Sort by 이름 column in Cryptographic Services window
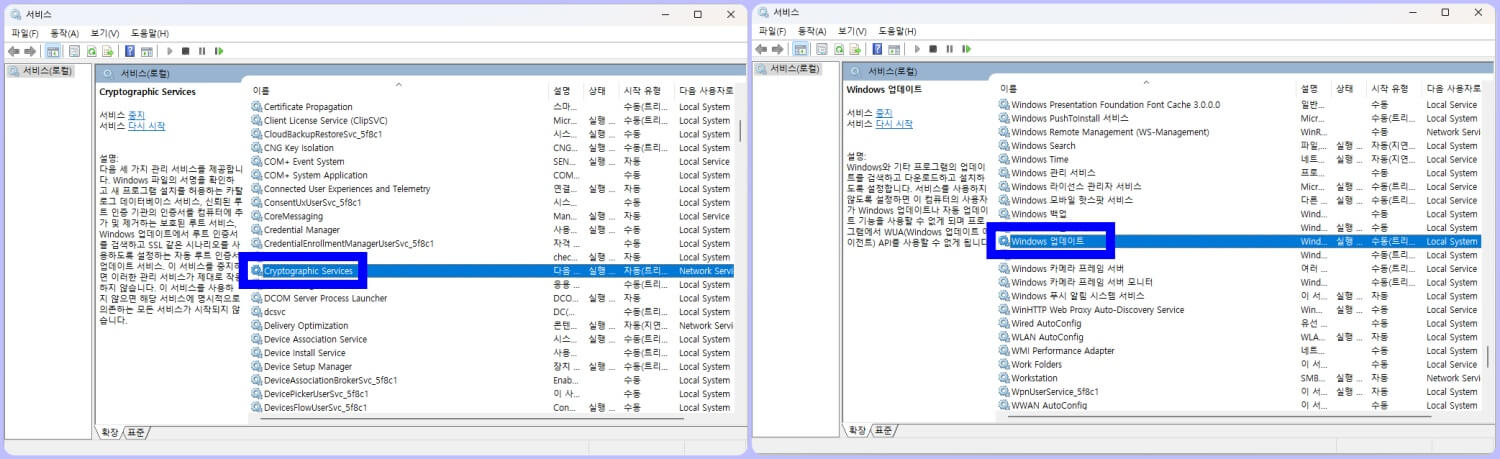Image resolution: width=1500 pixels, height=459 pixels. point(398,90)
